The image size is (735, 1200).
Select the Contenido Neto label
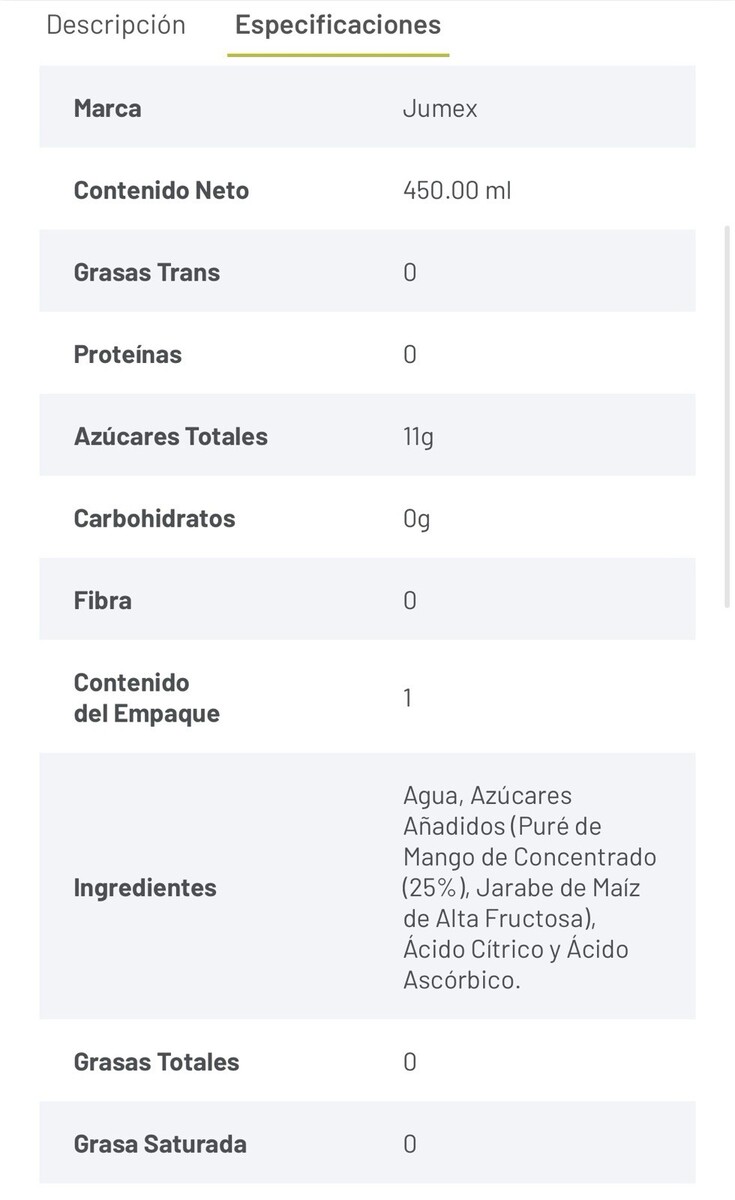(x=161, y=190)
